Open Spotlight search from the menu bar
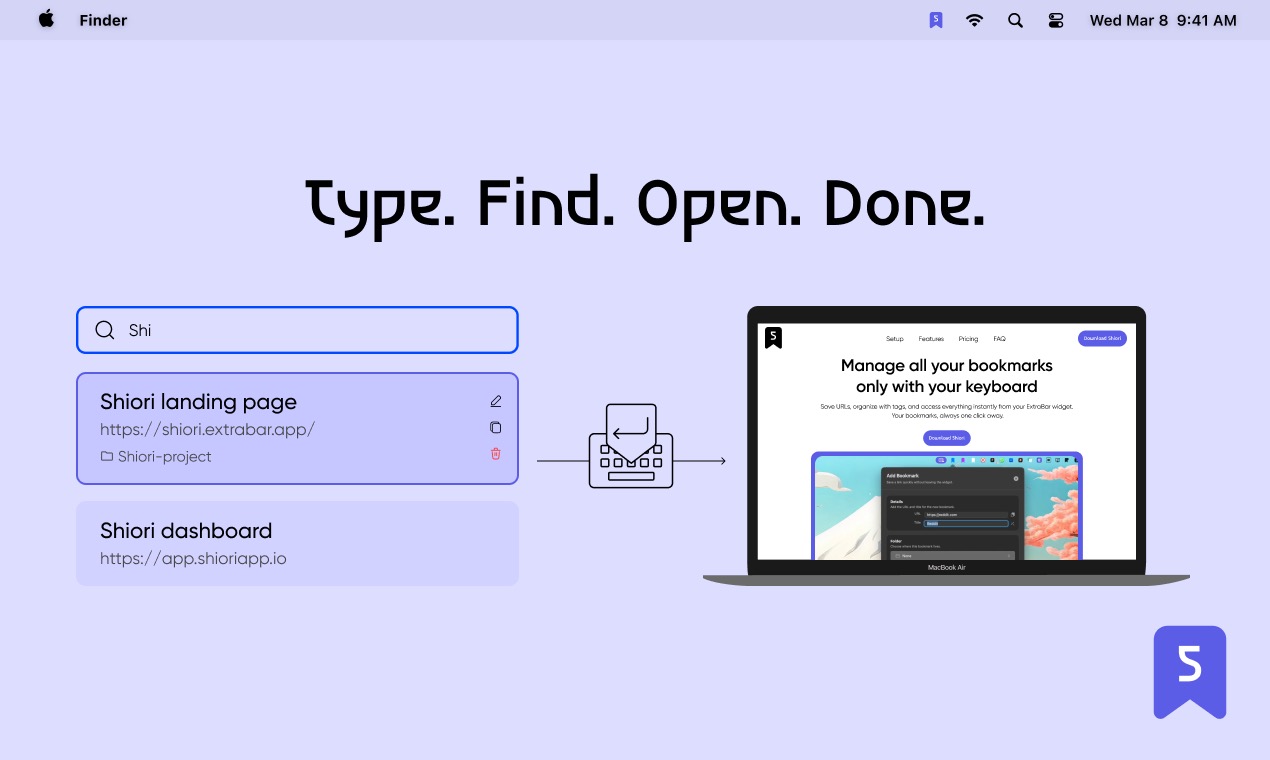This screenshot has height=760, width=1270. click(1015, 20)
